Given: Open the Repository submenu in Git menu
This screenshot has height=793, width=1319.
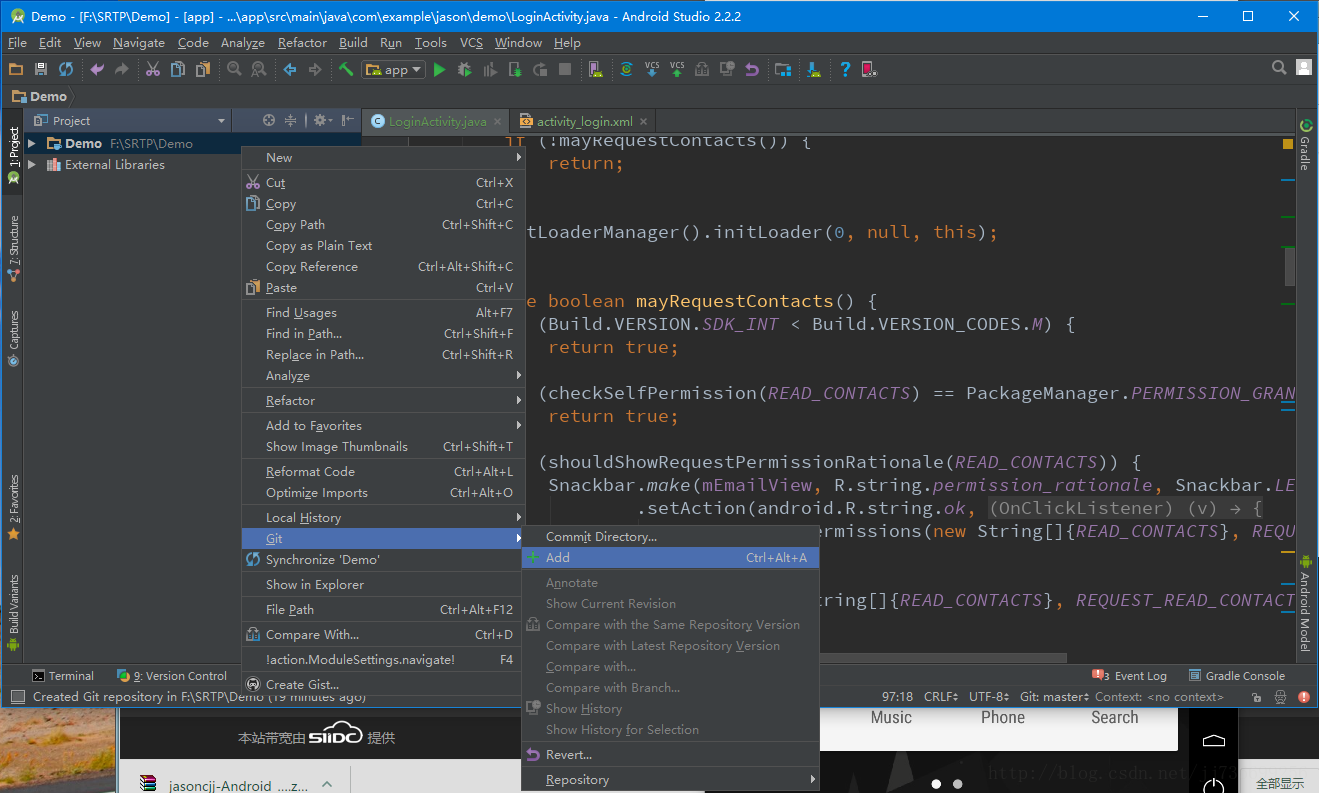Looking at the screenshot, I should tap(670, 779).
